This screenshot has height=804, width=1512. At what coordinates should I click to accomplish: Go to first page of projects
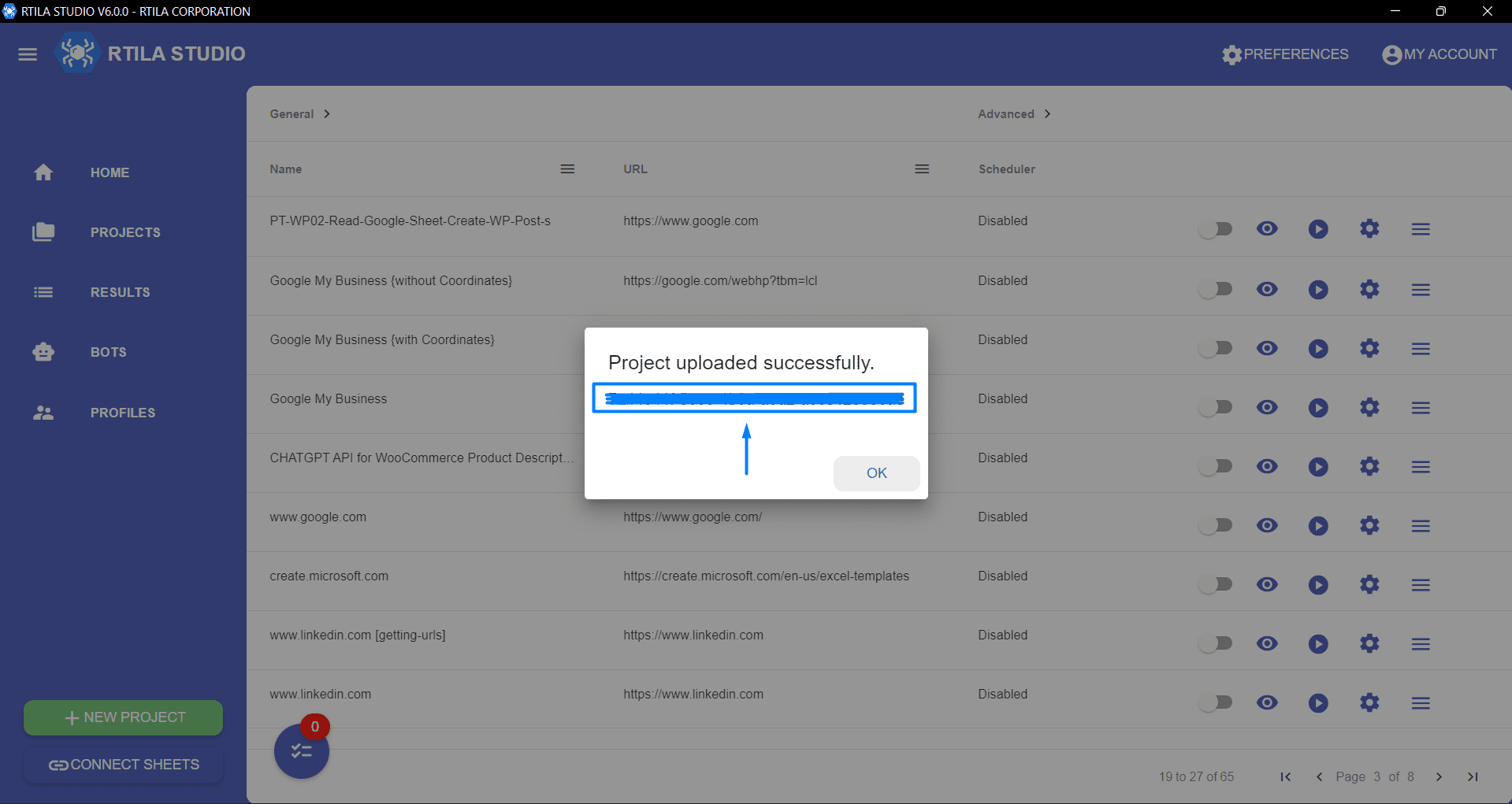coord(1285,777)
